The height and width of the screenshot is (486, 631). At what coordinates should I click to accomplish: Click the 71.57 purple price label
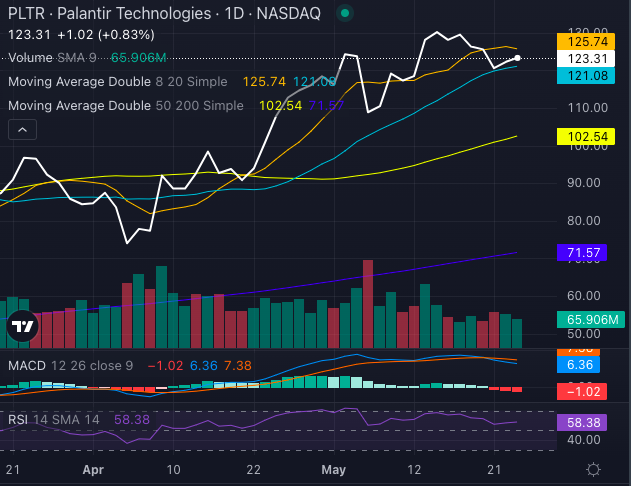(582, 253)
